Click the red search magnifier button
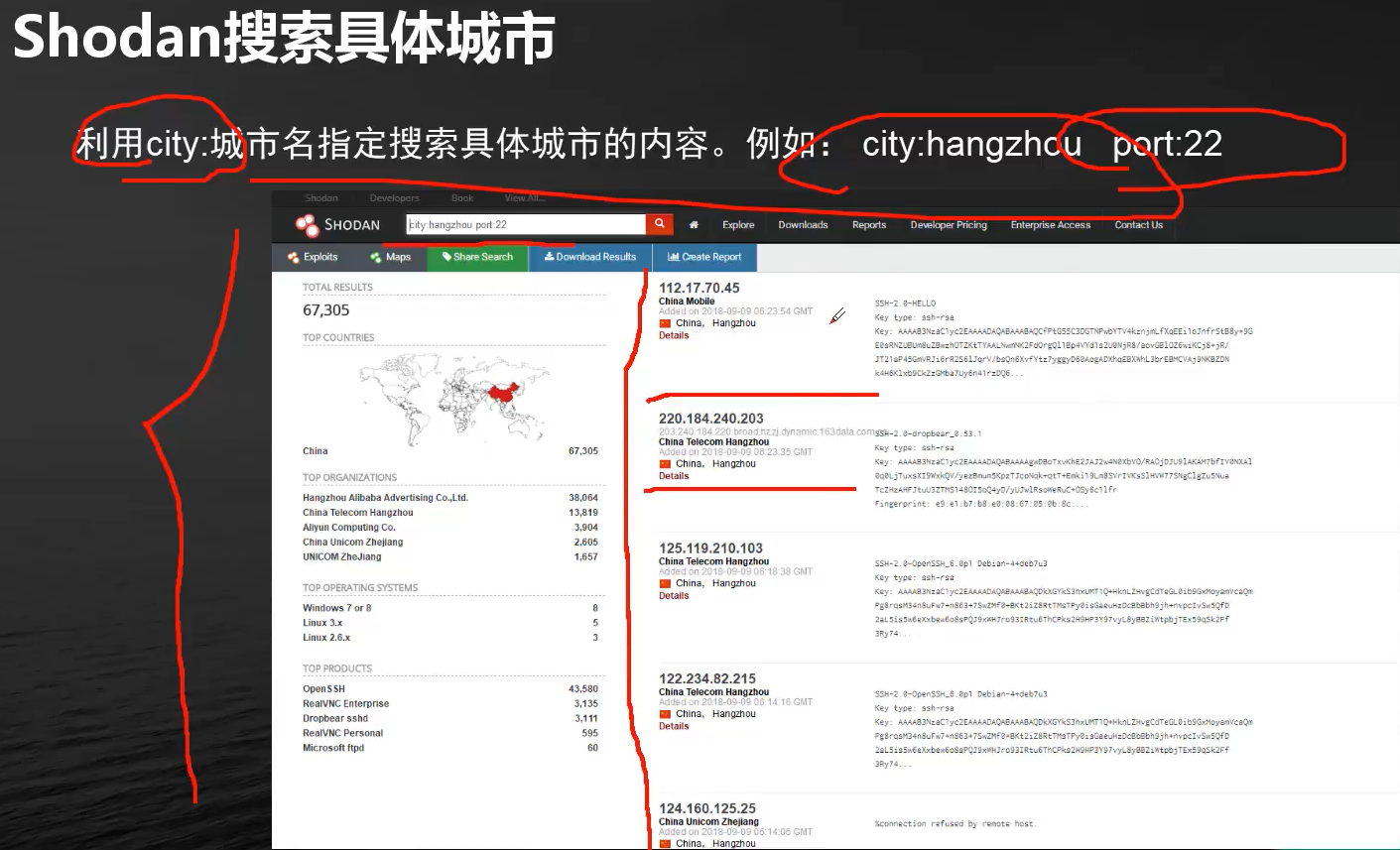 (660, 224)
